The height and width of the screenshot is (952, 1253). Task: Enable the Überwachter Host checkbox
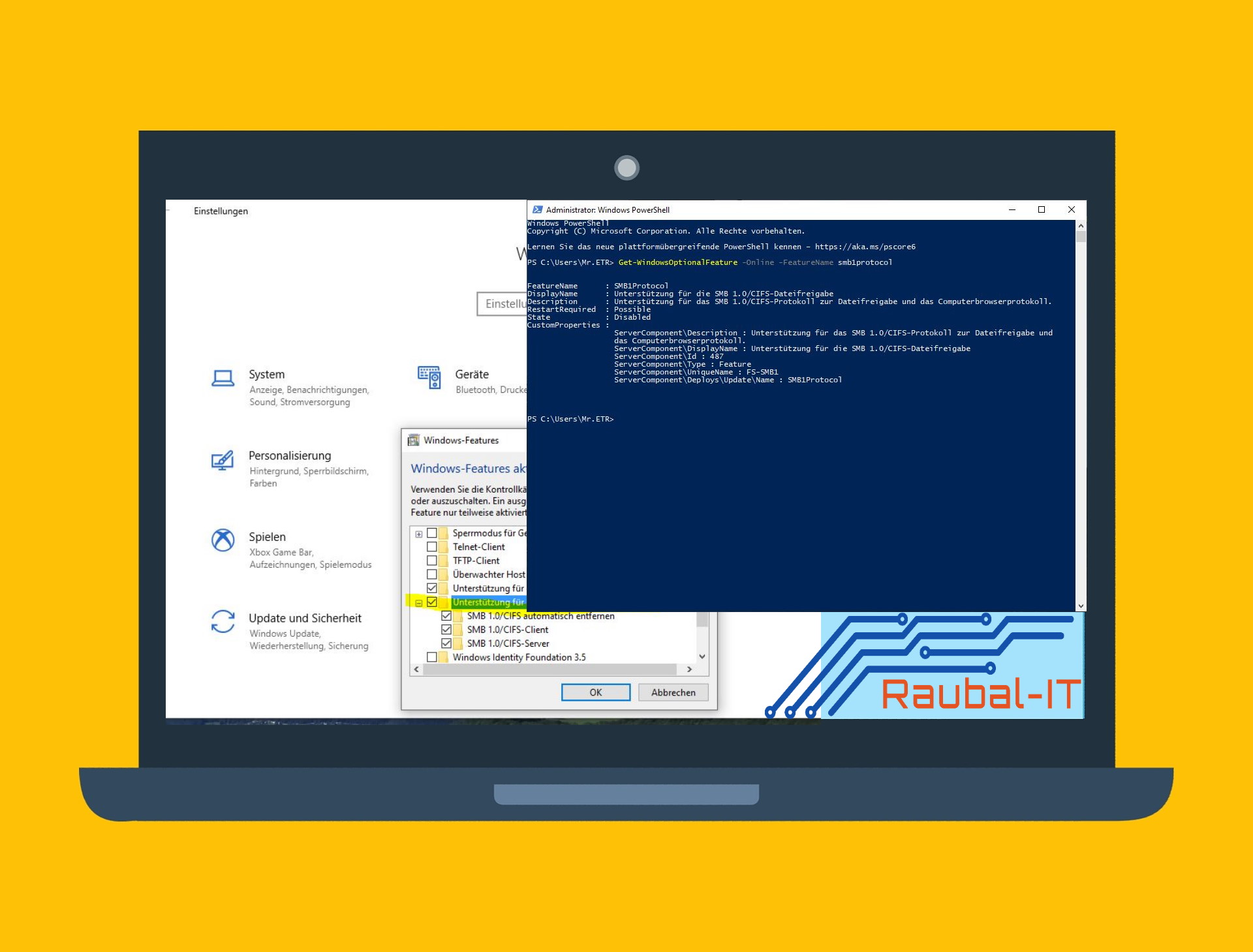click(x=432, y=574)
